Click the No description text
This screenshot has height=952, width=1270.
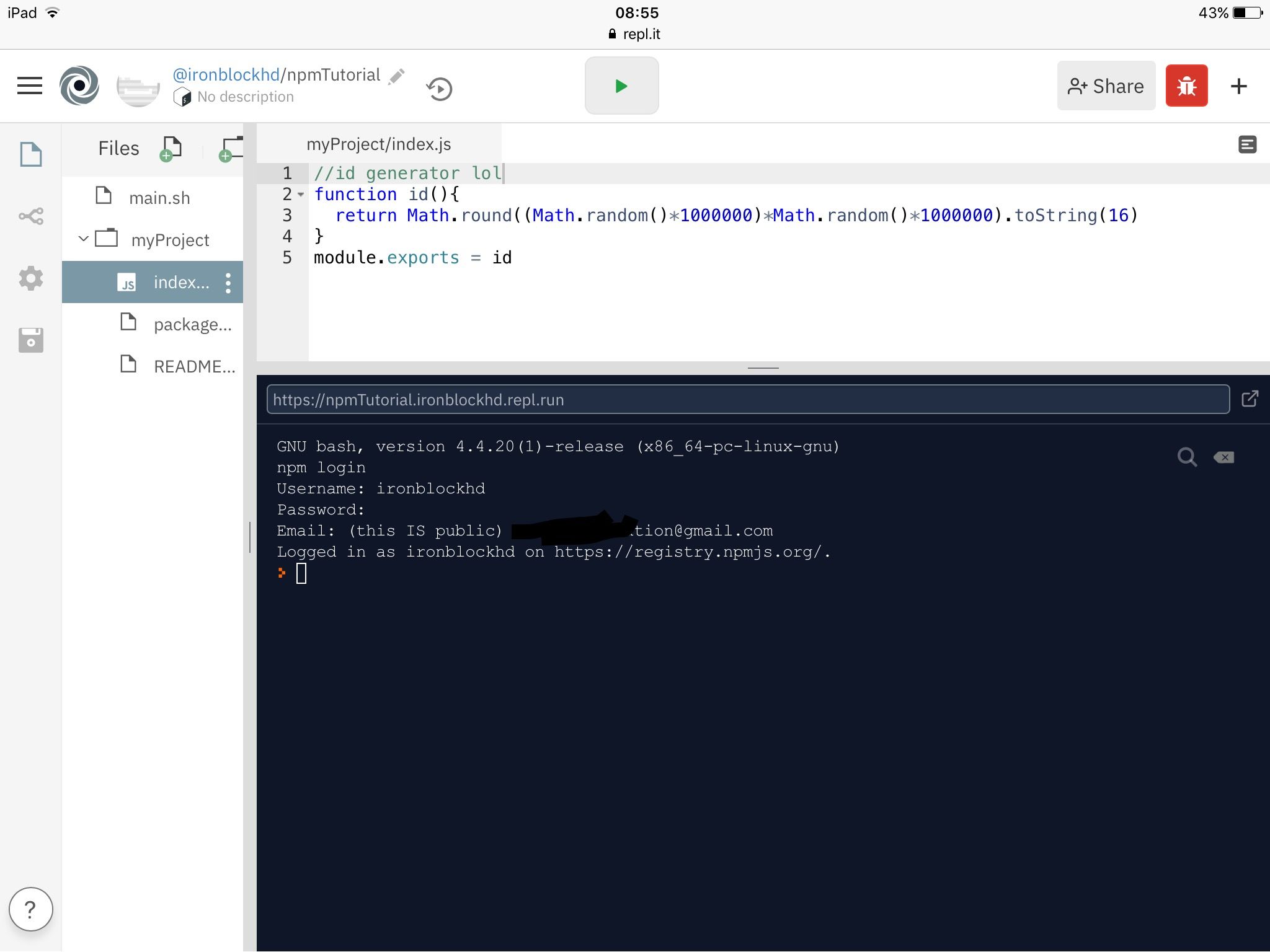click(x=246, y=97)
